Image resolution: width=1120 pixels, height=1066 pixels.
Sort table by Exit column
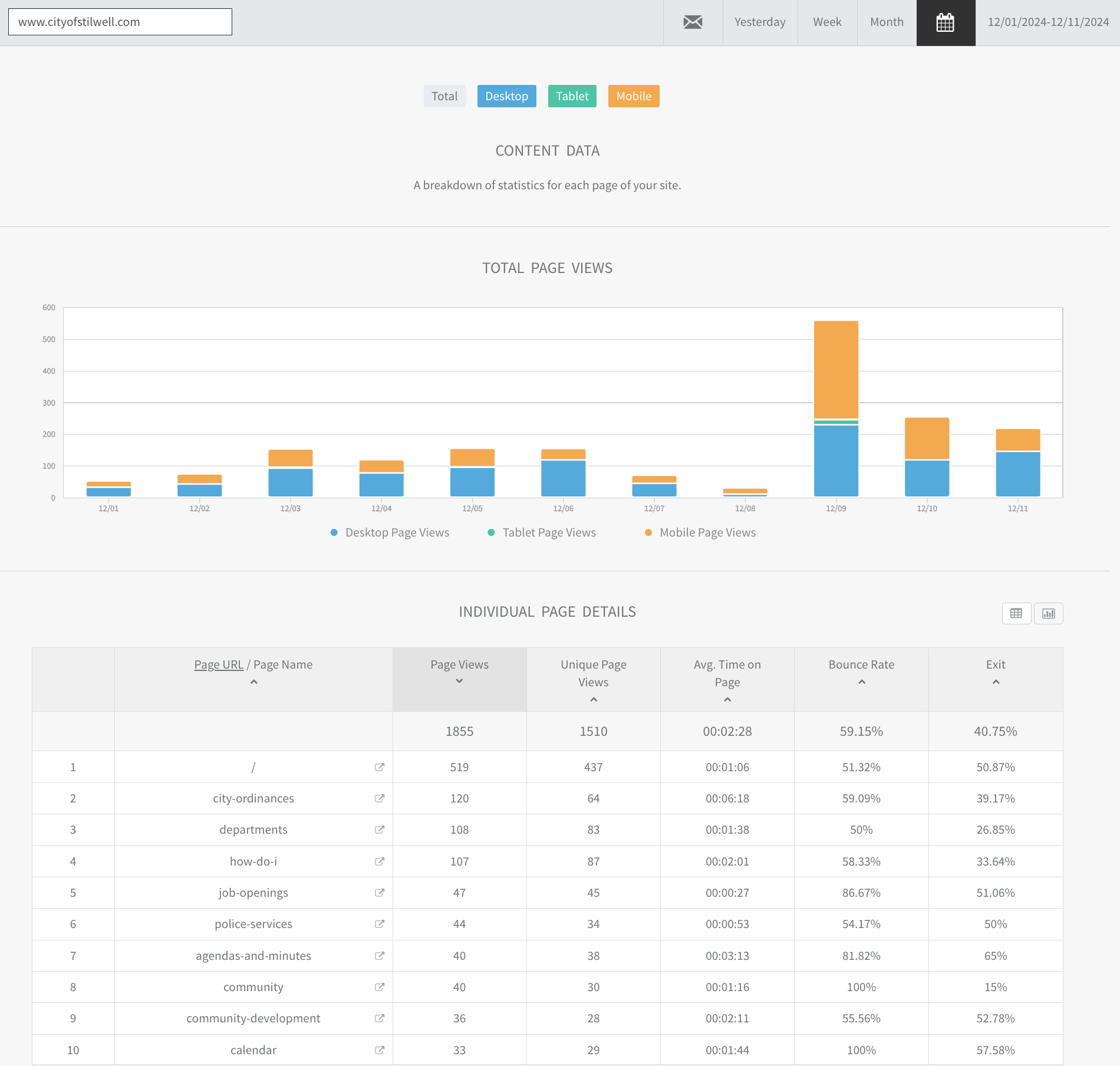(995, 672)
